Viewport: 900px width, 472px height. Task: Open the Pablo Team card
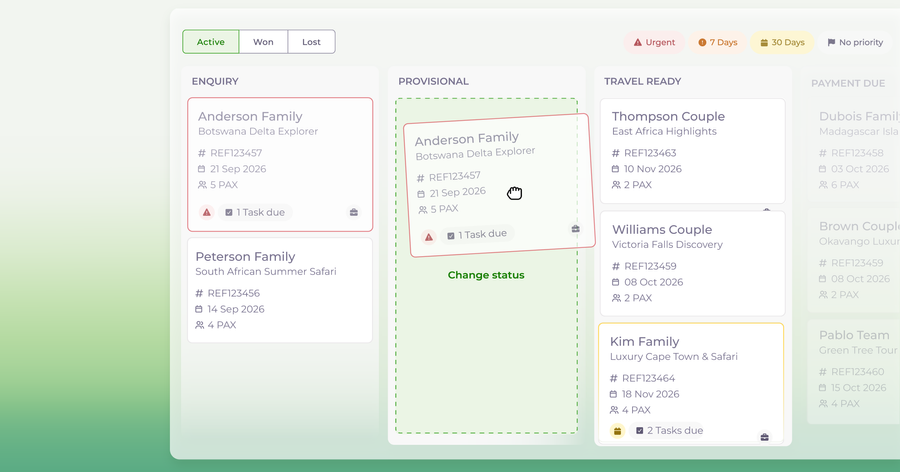point(854,372)
